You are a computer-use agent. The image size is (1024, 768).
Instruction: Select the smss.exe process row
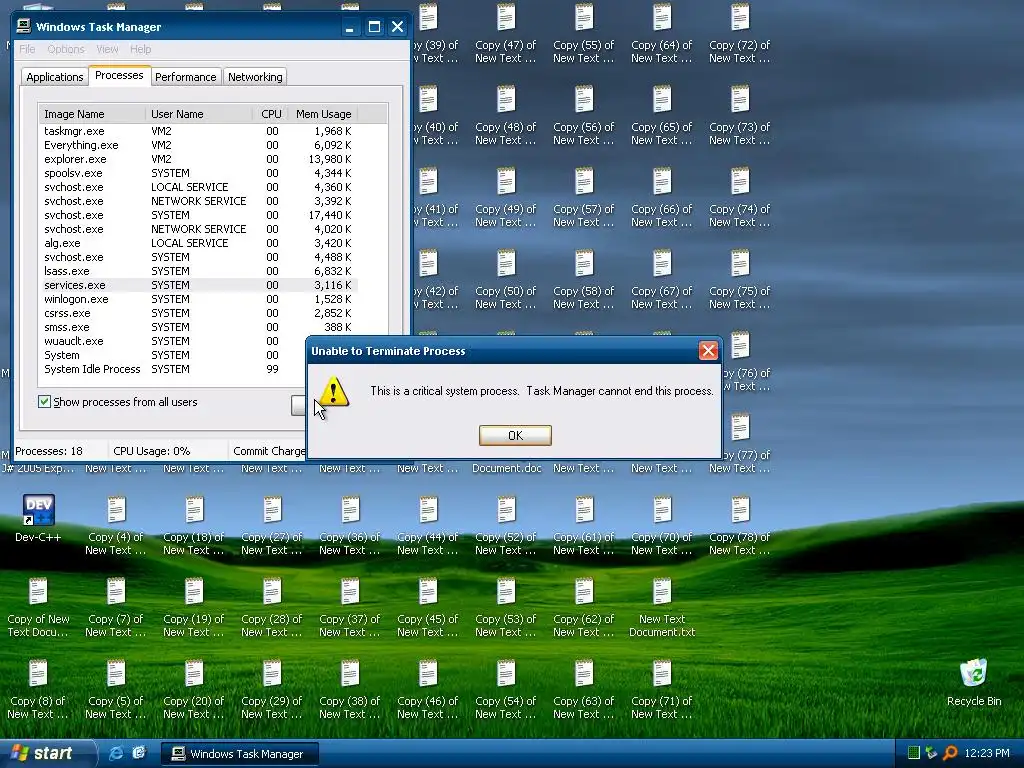click(x=198, y=327)
